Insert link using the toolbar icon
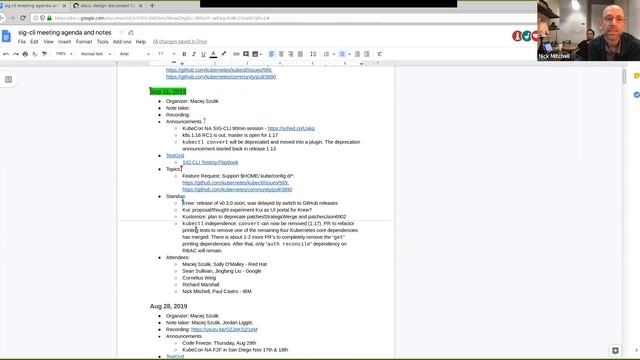 (236, 54)
